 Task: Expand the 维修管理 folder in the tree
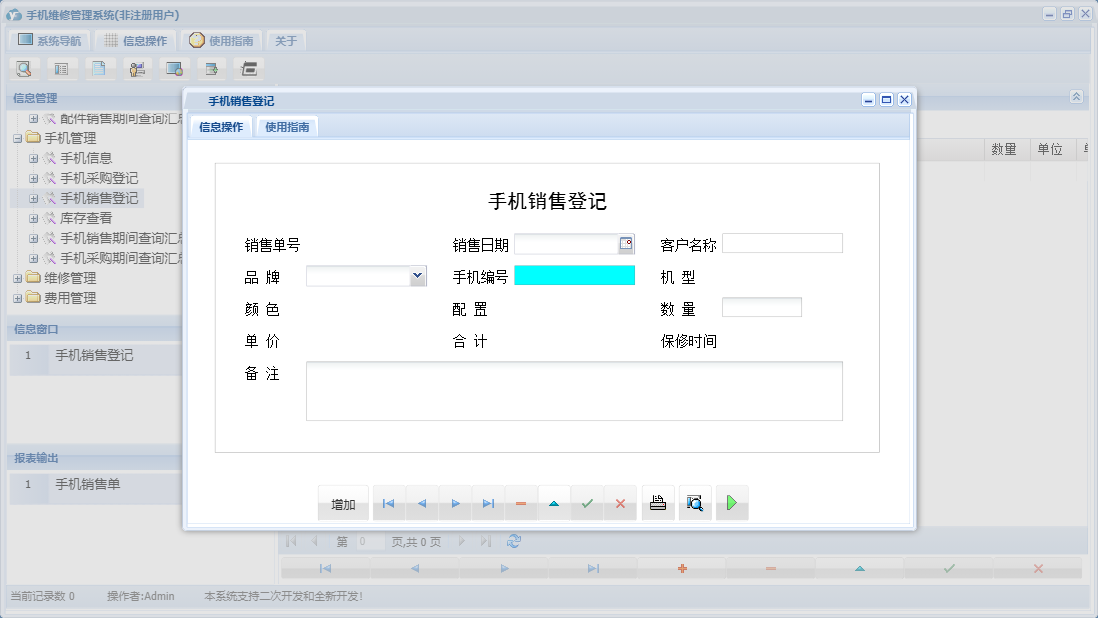point(18,278)
